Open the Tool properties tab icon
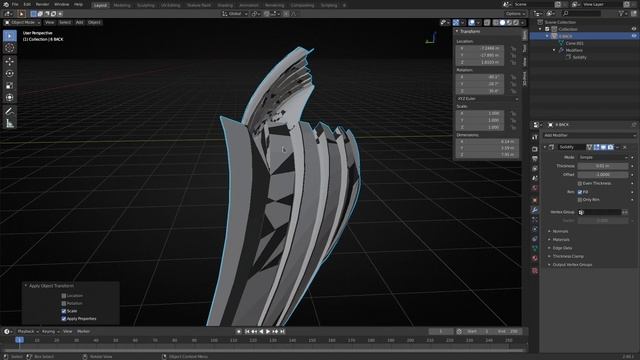 pos(535,138)
